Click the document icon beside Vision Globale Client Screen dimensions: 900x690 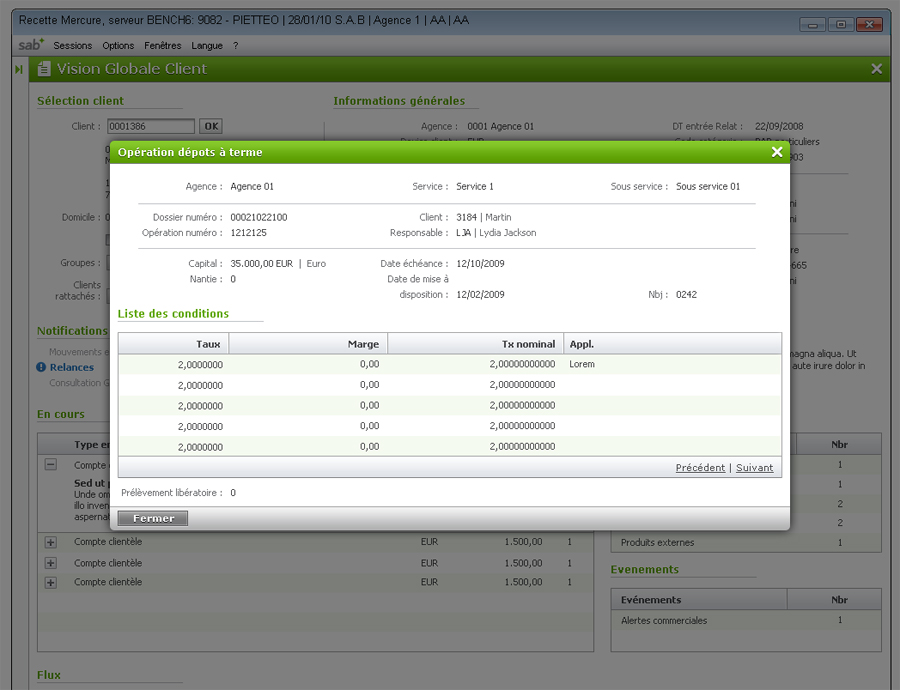(x=44, y=69)
